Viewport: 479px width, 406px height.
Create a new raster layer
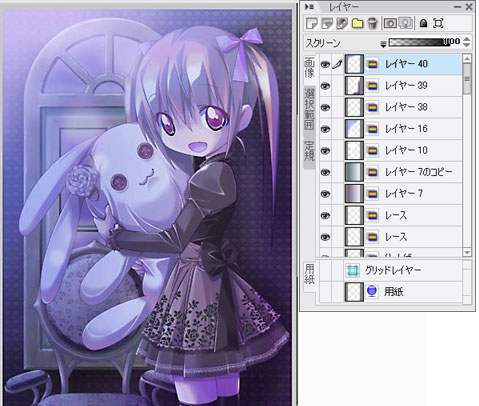312,23
